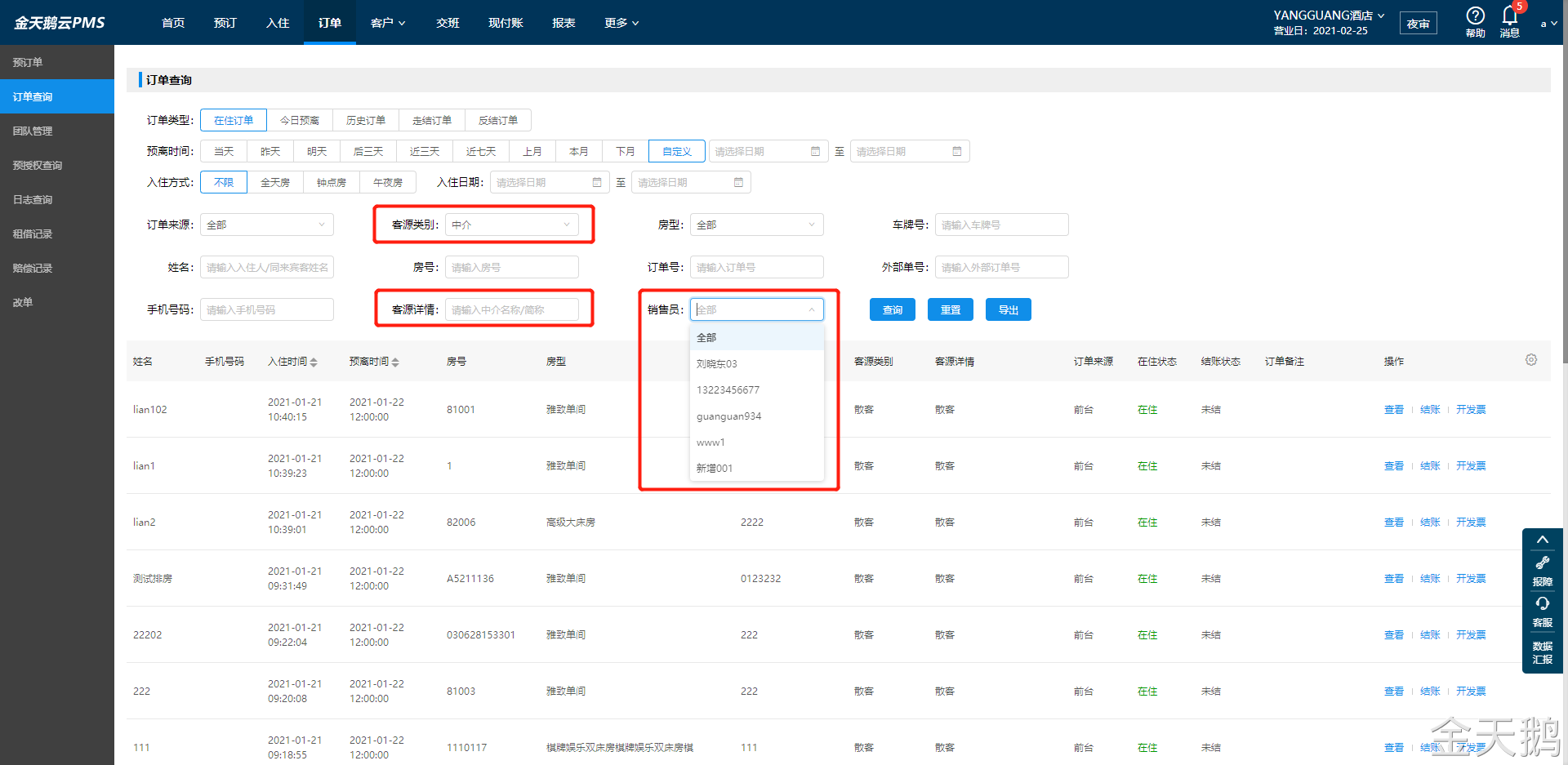Pick 新增001 from salesperson list

tap(757, 469)
